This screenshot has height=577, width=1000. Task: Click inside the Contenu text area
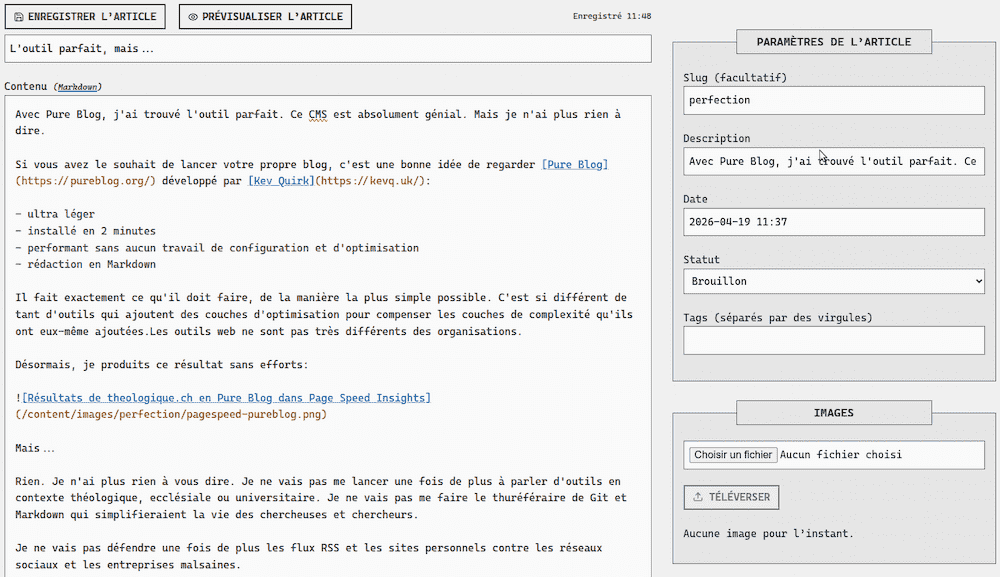tap(328, 300)
